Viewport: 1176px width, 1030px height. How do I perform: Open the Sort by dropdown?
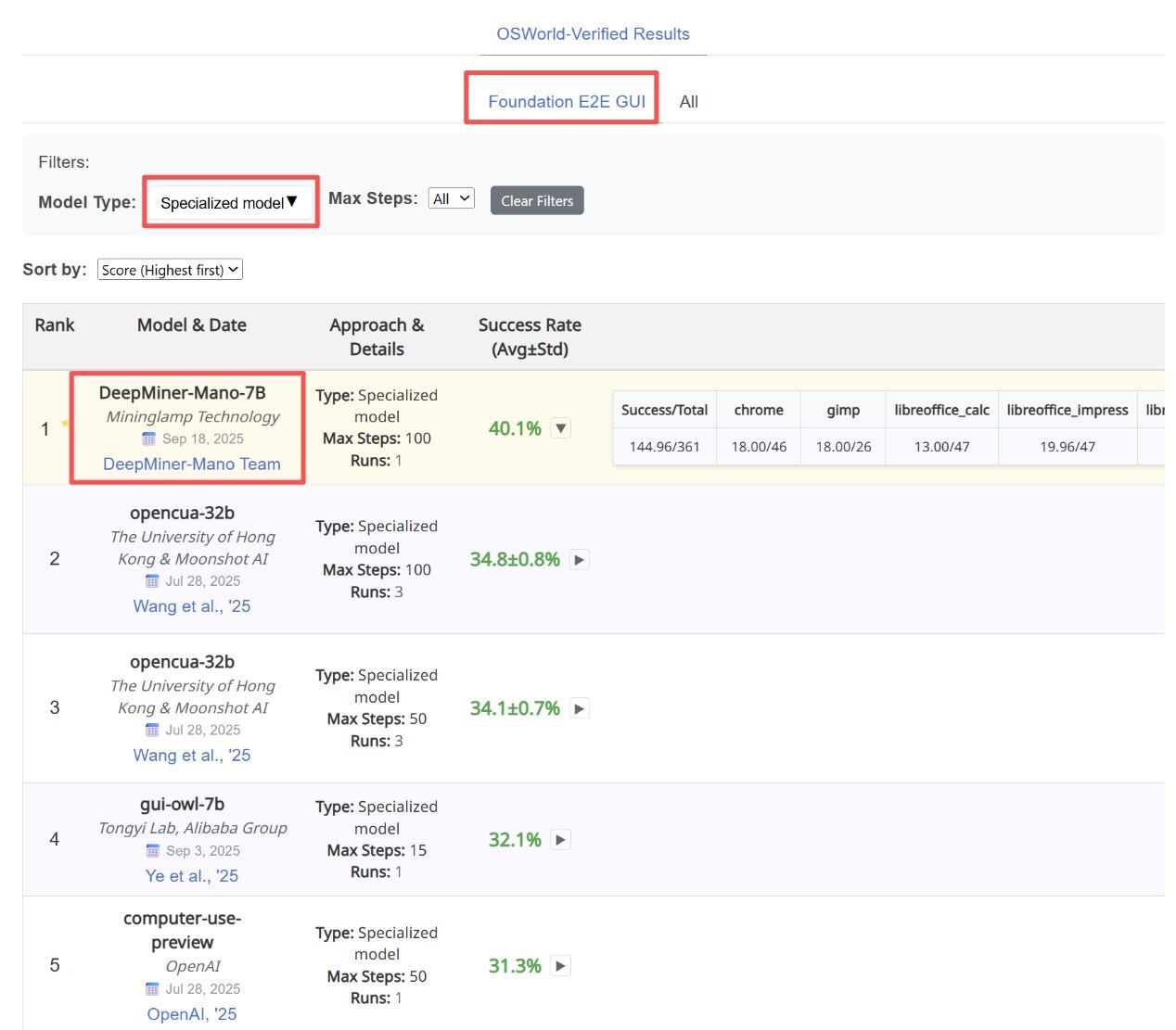(170, 270)
